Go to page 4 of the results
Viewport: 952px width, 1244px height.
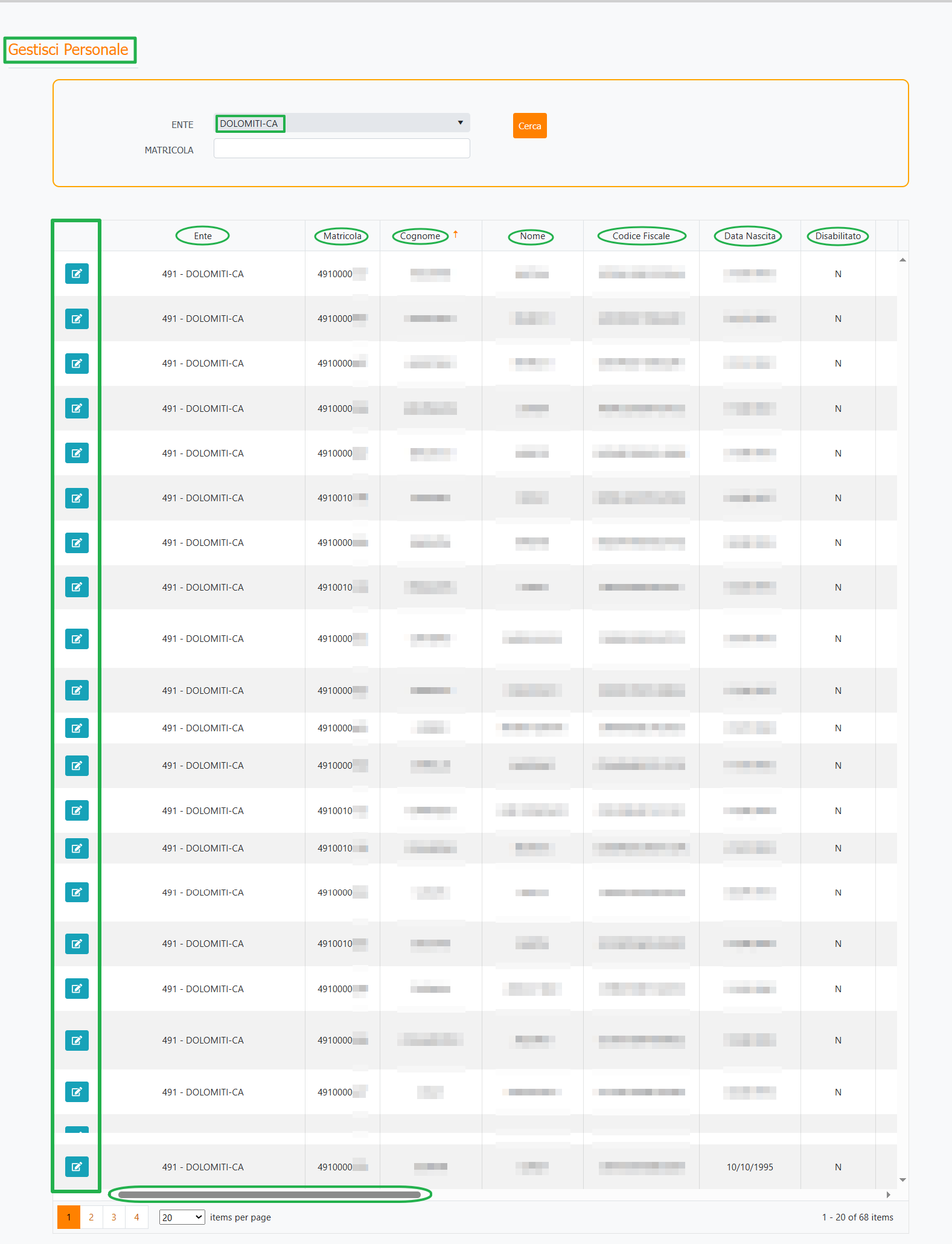point(136,1217)
